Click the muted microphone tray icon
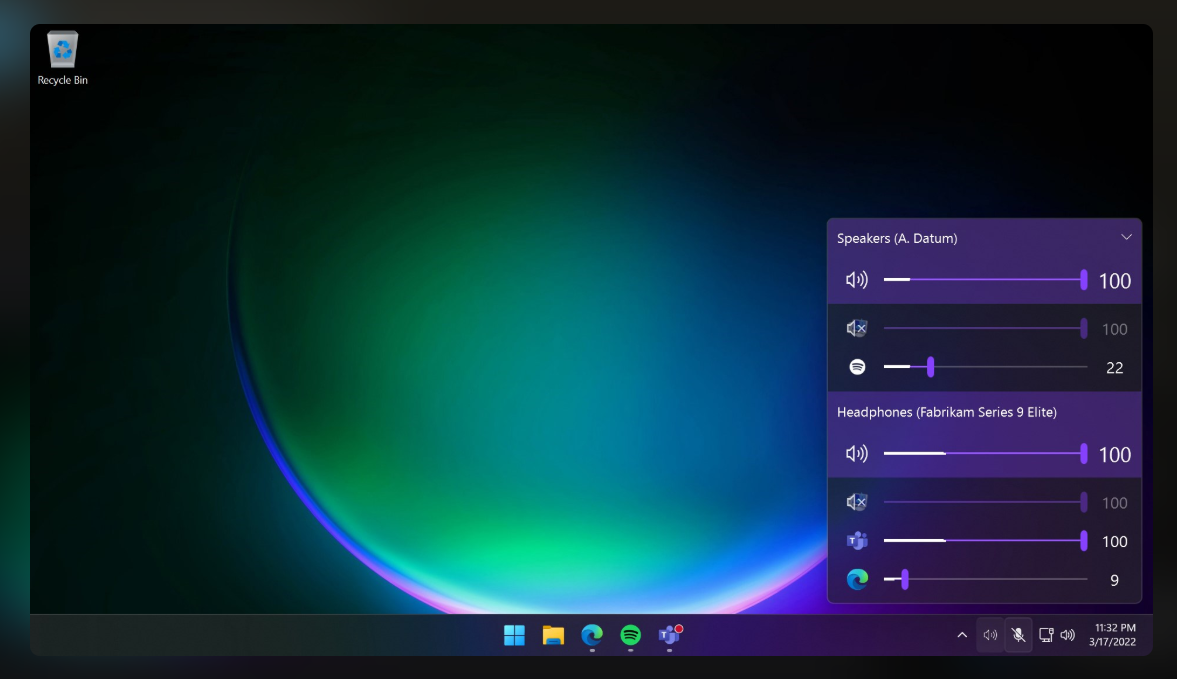The height and width of the screenshot is (679, 1177). (x=1019, y=635)
